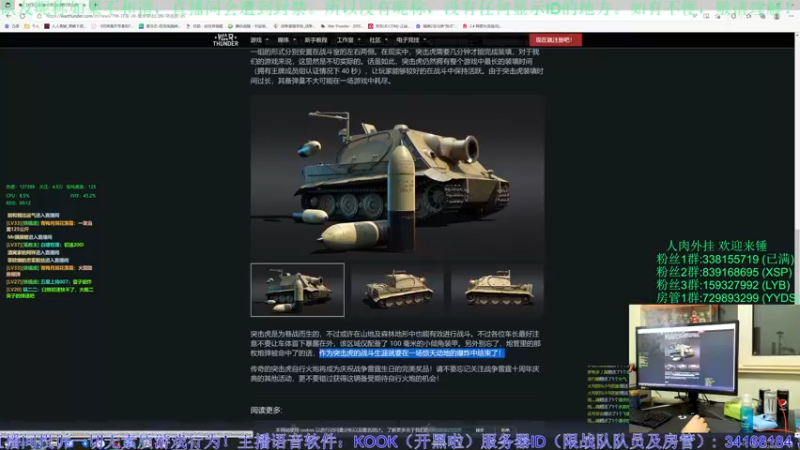This screenshot has width=800, height=450.
Task: Open the War Thunder logo homepage link
Action: [x=226, y=40]
